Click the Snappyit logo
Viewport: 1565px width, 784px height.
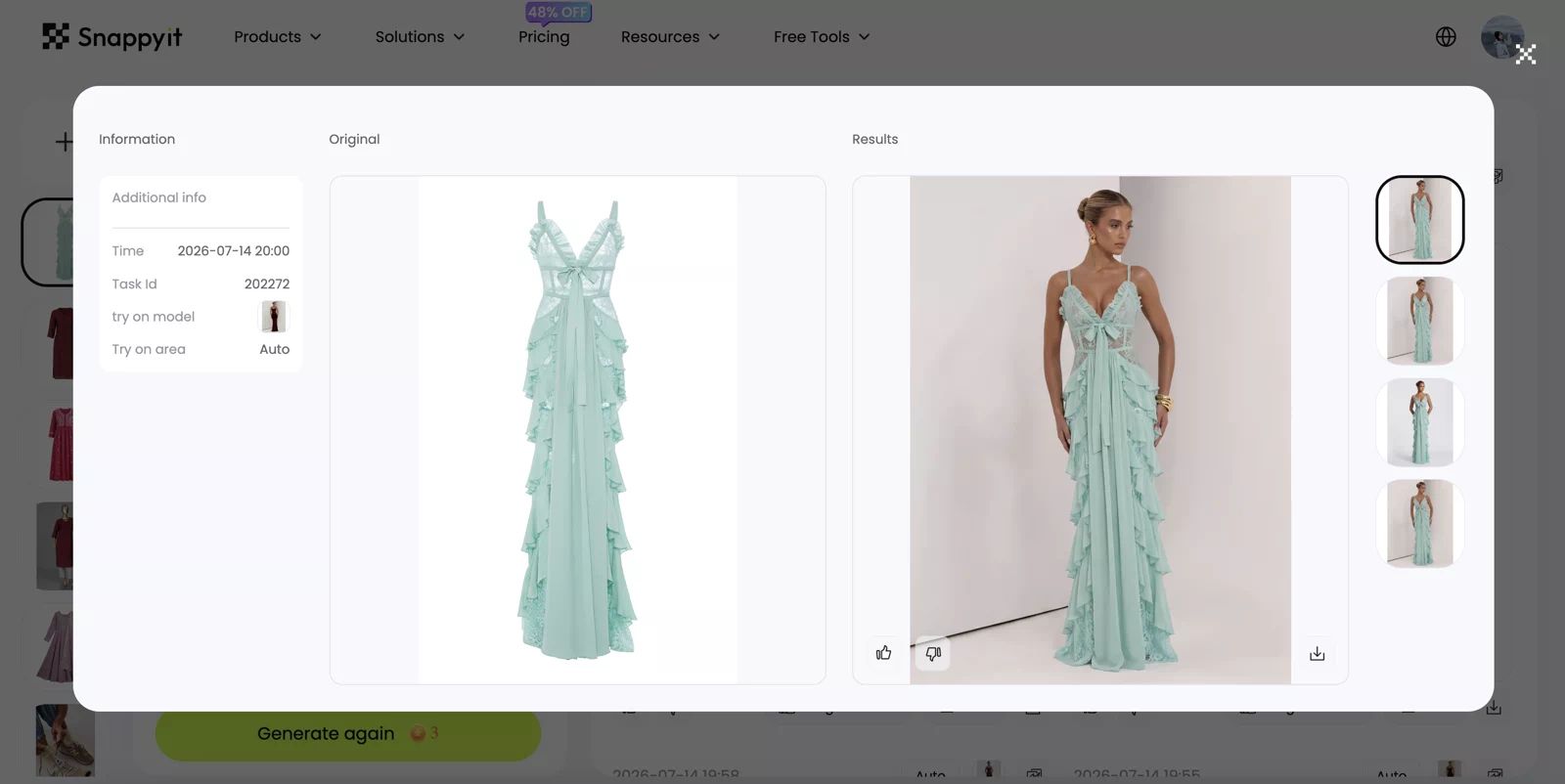click(112, 36)
